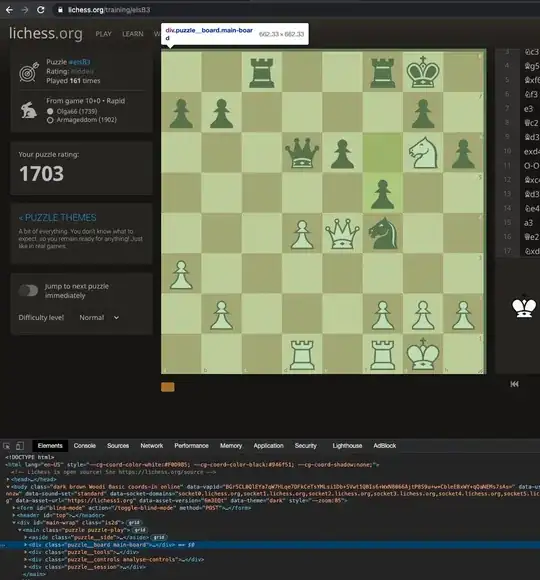The width and height of the screenshot is (540, 580).
Task: Expand the blind-mode form node
Action: click(14, 508)
